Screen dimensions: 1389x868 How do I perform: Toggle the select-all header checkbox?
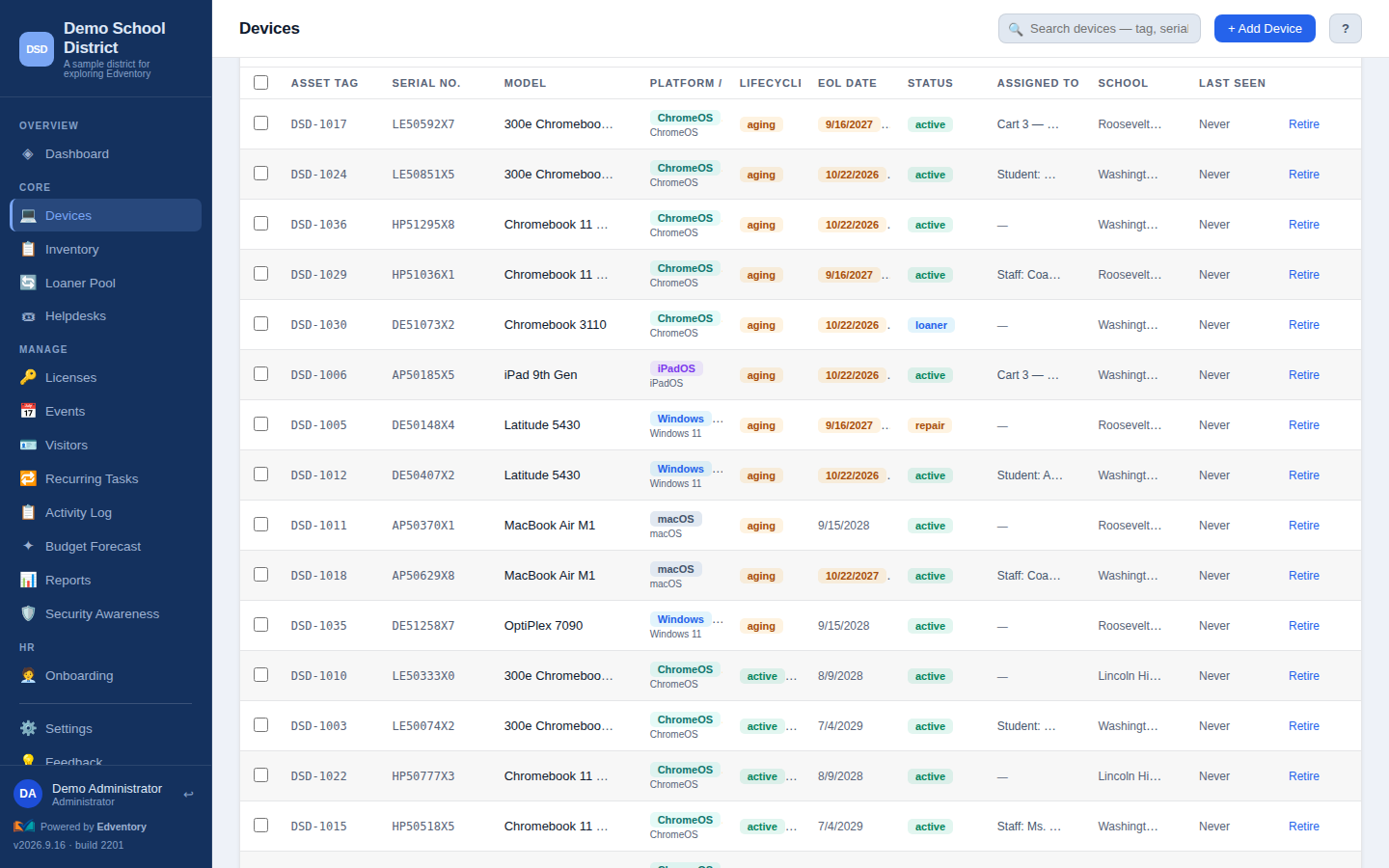[x=260, y=82]
